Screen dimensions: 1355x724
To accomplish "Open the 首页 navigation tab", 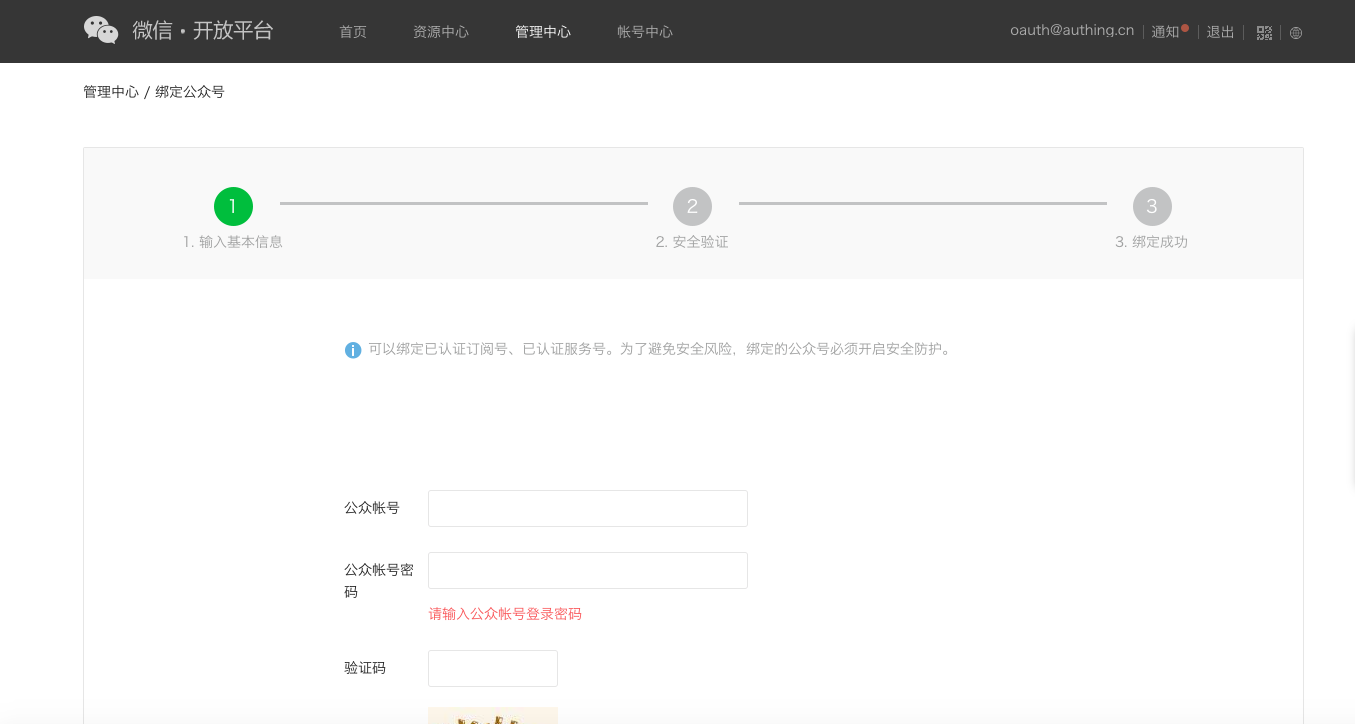I will (x=353, y=32).
